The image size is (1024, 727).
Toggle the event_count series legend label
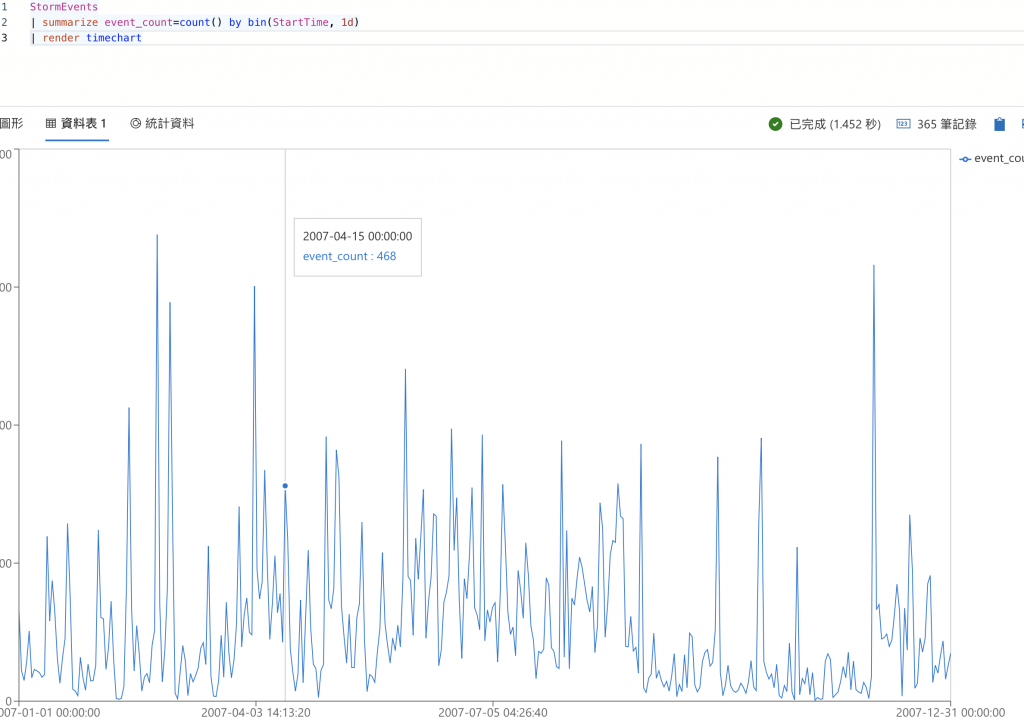[999, 158]
